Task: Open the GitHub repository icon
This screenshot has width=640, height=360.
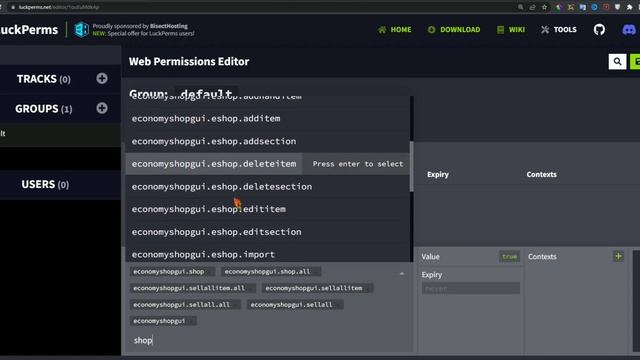Action: tap(599, 29)
